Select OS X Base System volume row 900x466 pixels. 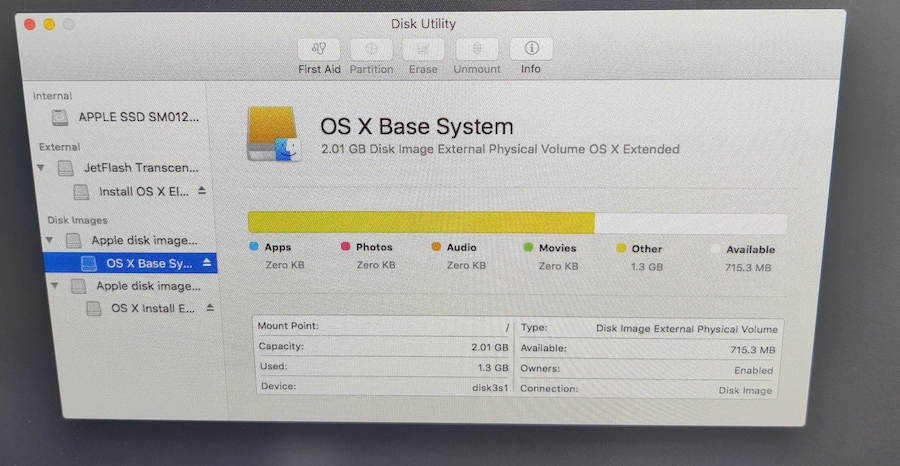(x=130, y=263)
